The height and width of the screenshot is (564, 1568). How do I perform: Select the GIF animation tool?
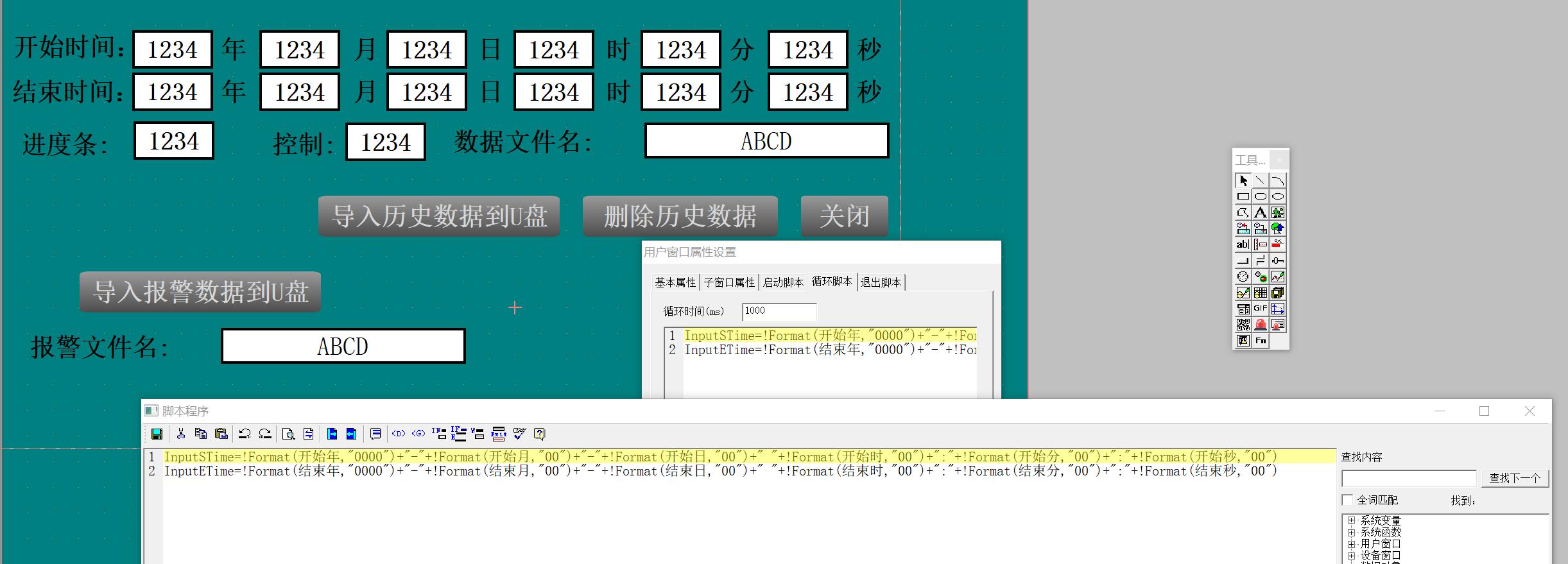(1261, 309)
